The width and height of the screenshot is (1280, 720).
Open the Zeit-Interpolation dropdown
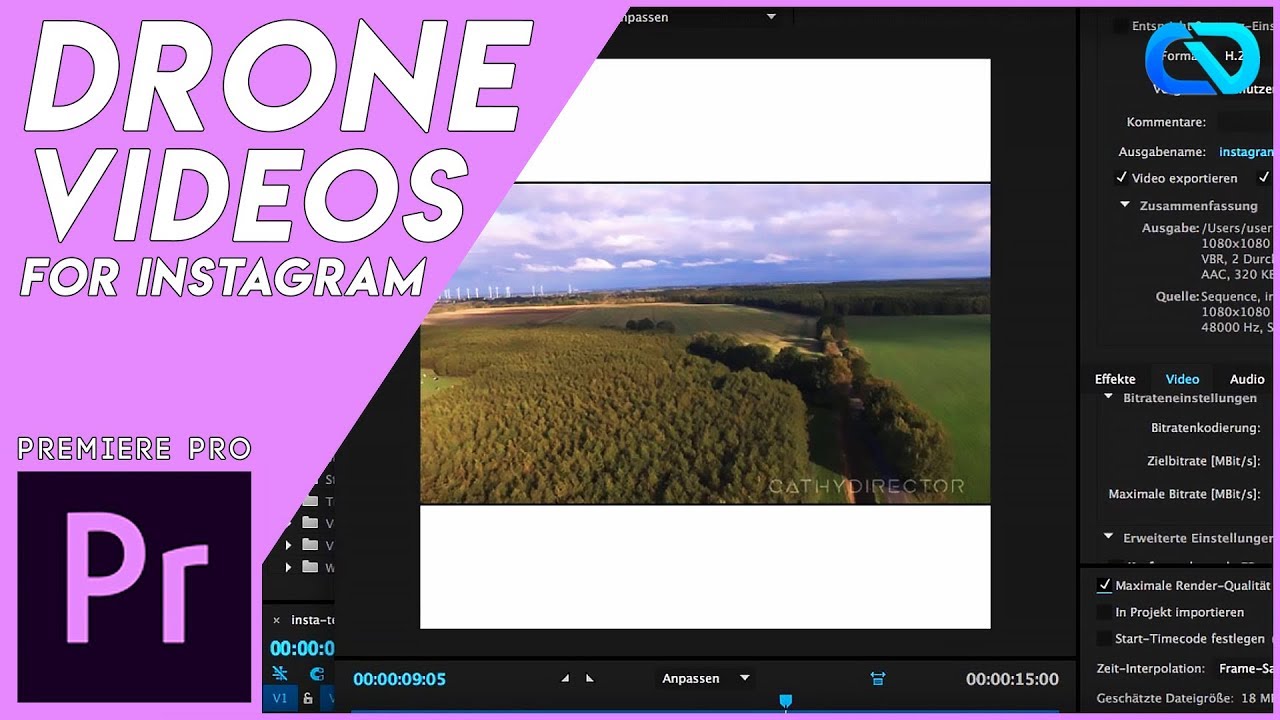coord(1245,668)
